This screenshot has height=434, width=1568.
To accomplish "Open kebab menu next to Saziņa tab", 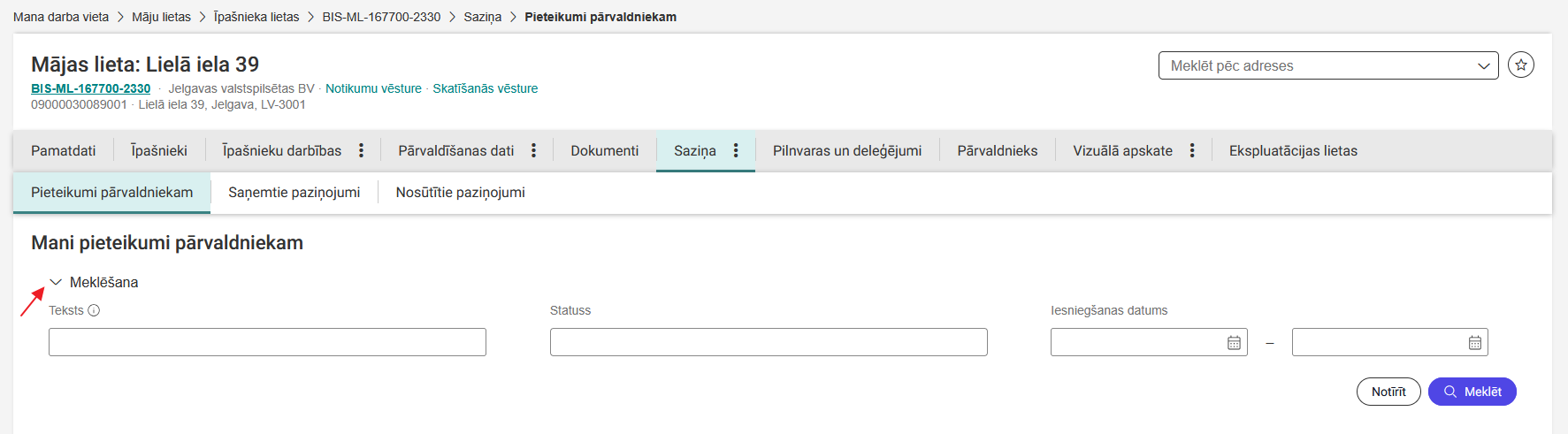I will point(736,151).
